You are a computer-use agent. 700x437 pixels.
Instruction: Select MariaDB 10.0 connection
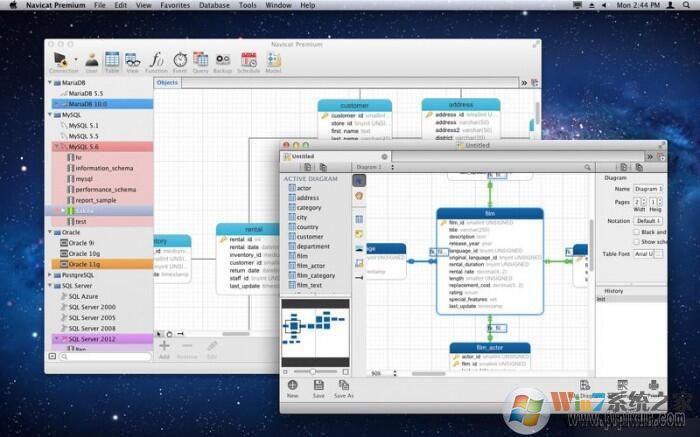102,104
